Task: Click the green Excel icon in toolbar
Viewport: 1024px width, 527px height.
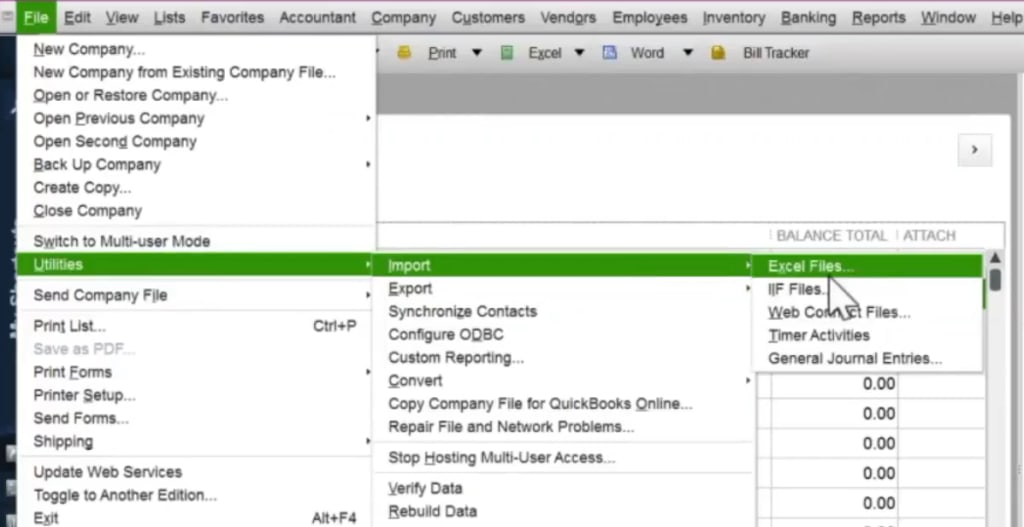Action: (x=507, y=53)
